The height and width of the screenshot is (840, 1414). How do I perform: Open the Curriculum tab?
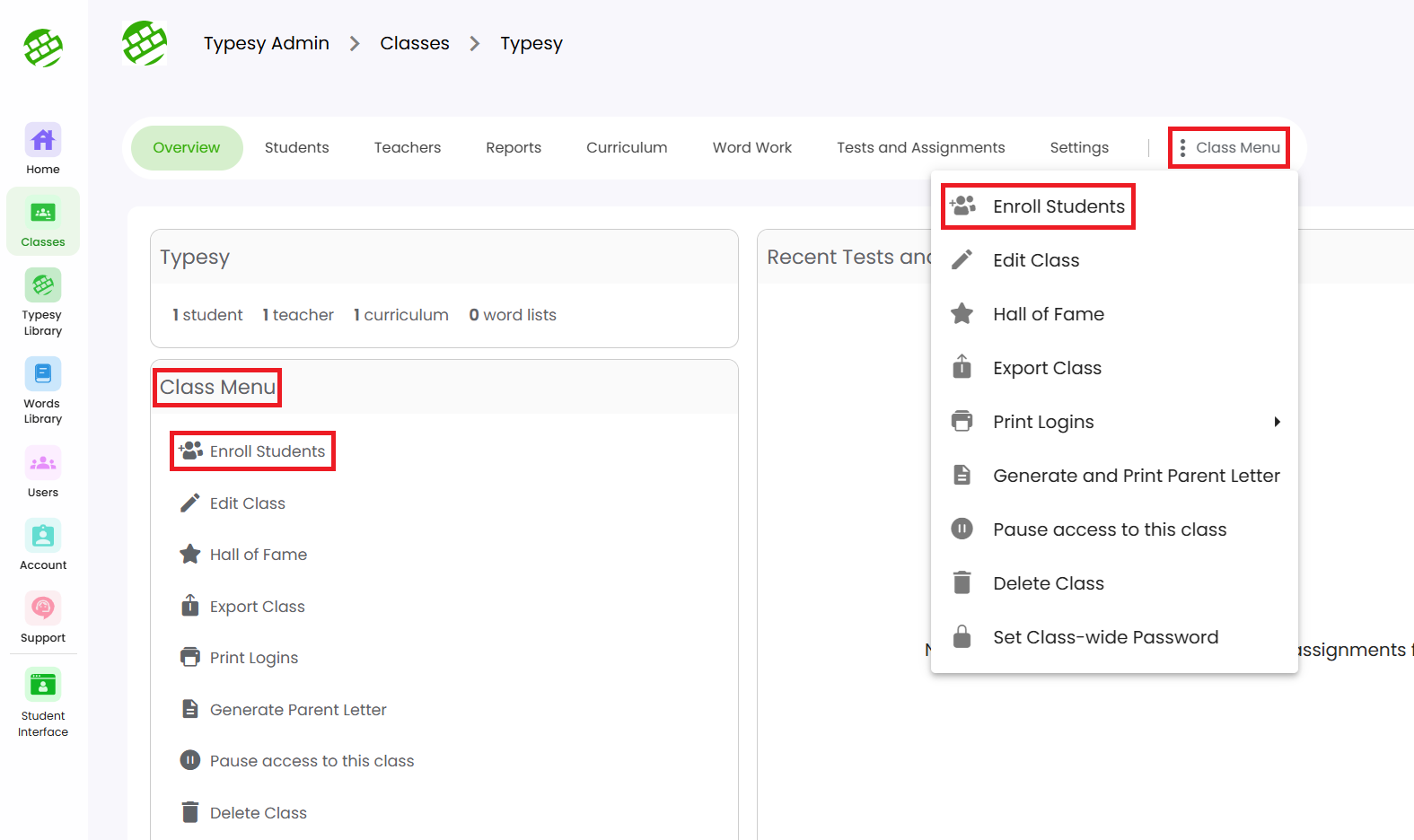point(627,147)
